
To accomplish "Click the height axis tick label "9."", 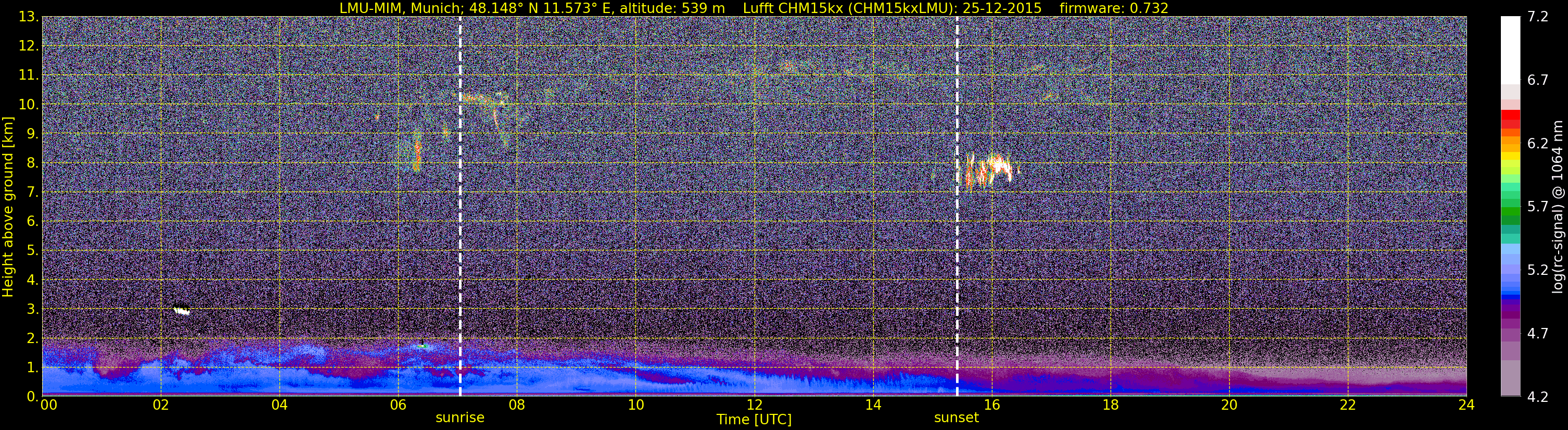I will point(33,133).
